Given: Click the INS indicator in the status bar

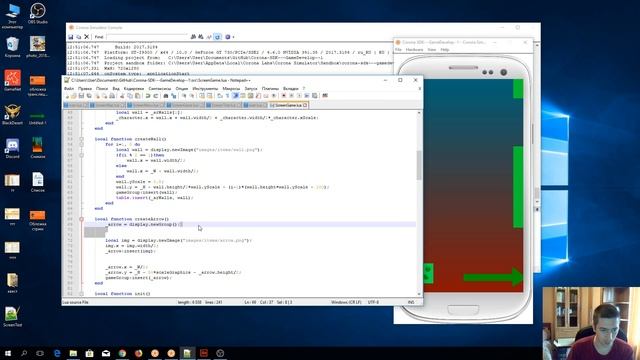Looking at the screenshot, I should (x=411, y=302).
